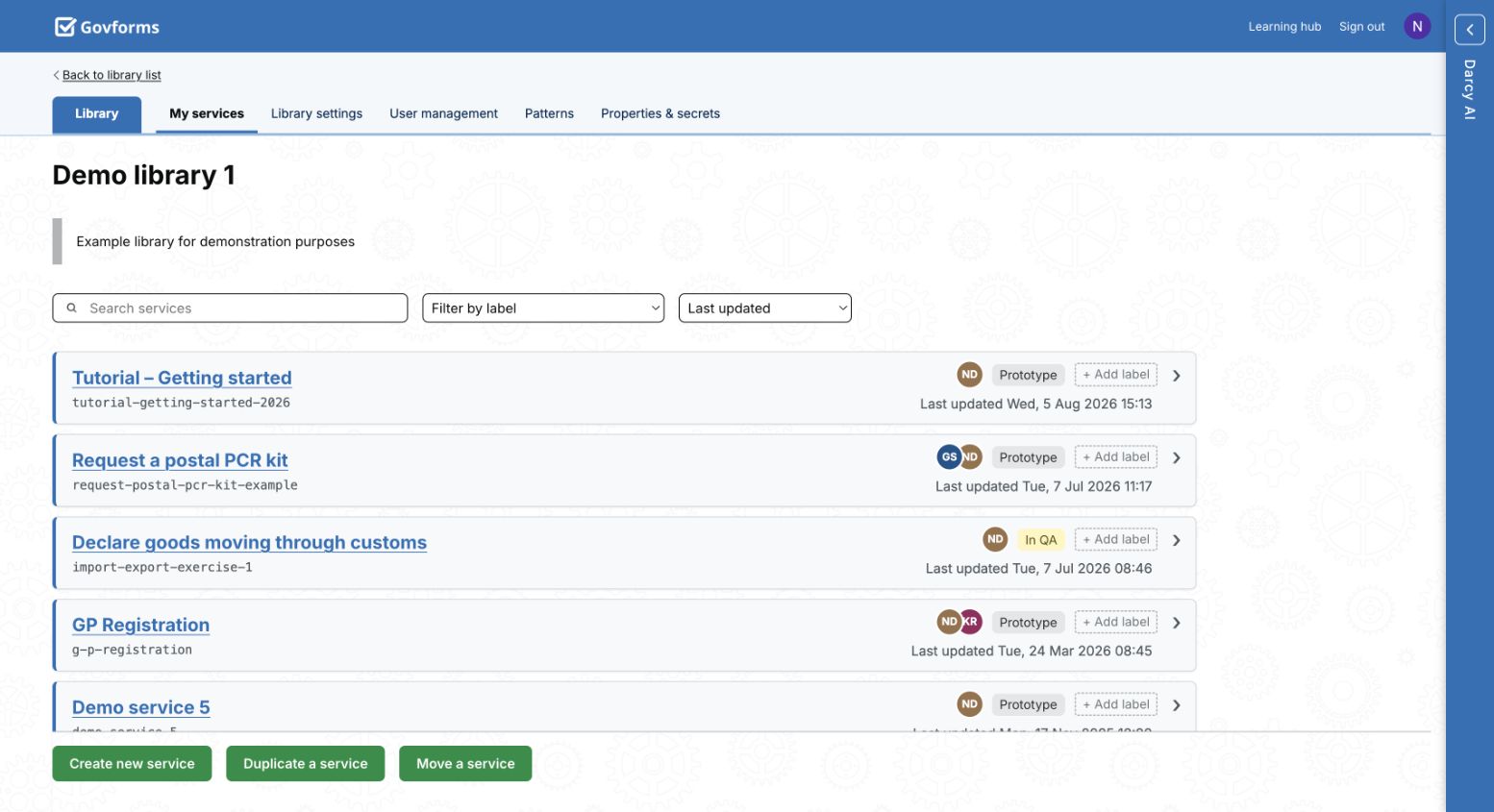Click the ND avatar on Tutorial row
Screen dimensions: 1494x812
click(969, 375)
